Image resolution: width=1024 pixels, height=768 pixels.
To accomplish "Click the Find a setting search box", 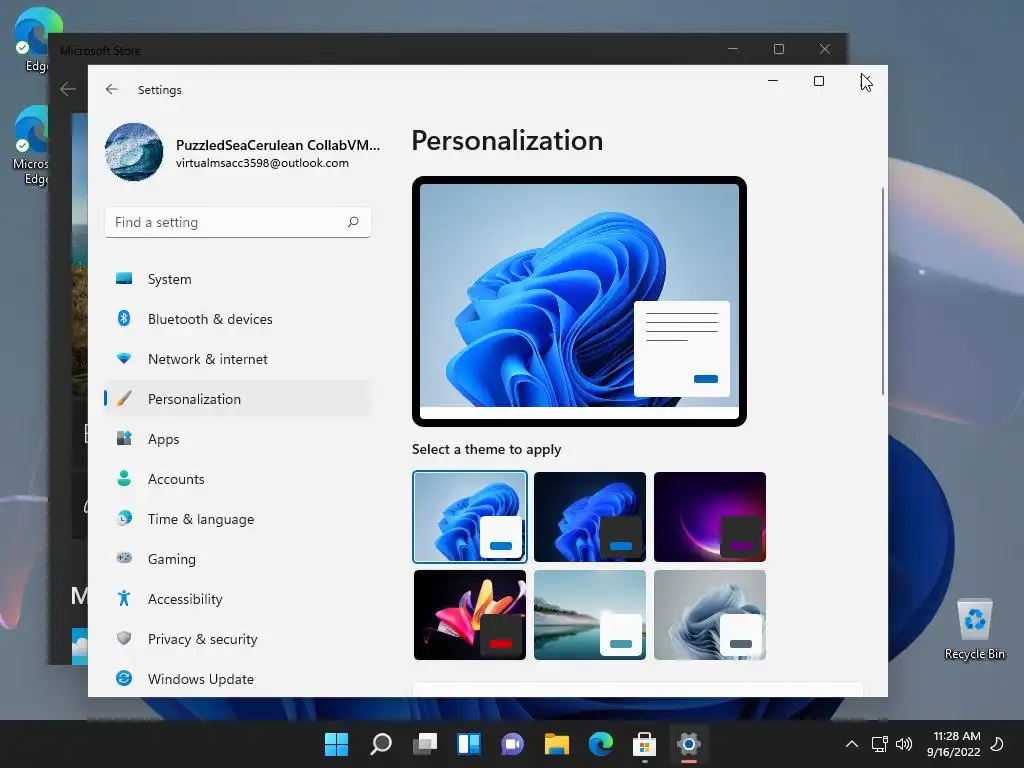I will (x=238, y=222).
